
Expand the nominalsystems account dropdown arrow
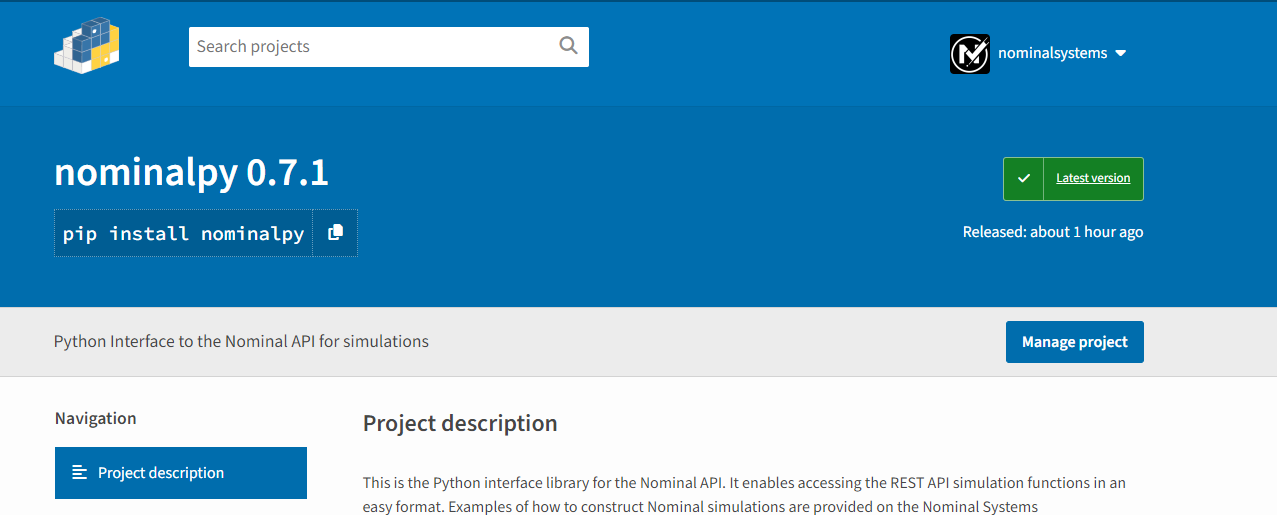1120,53
